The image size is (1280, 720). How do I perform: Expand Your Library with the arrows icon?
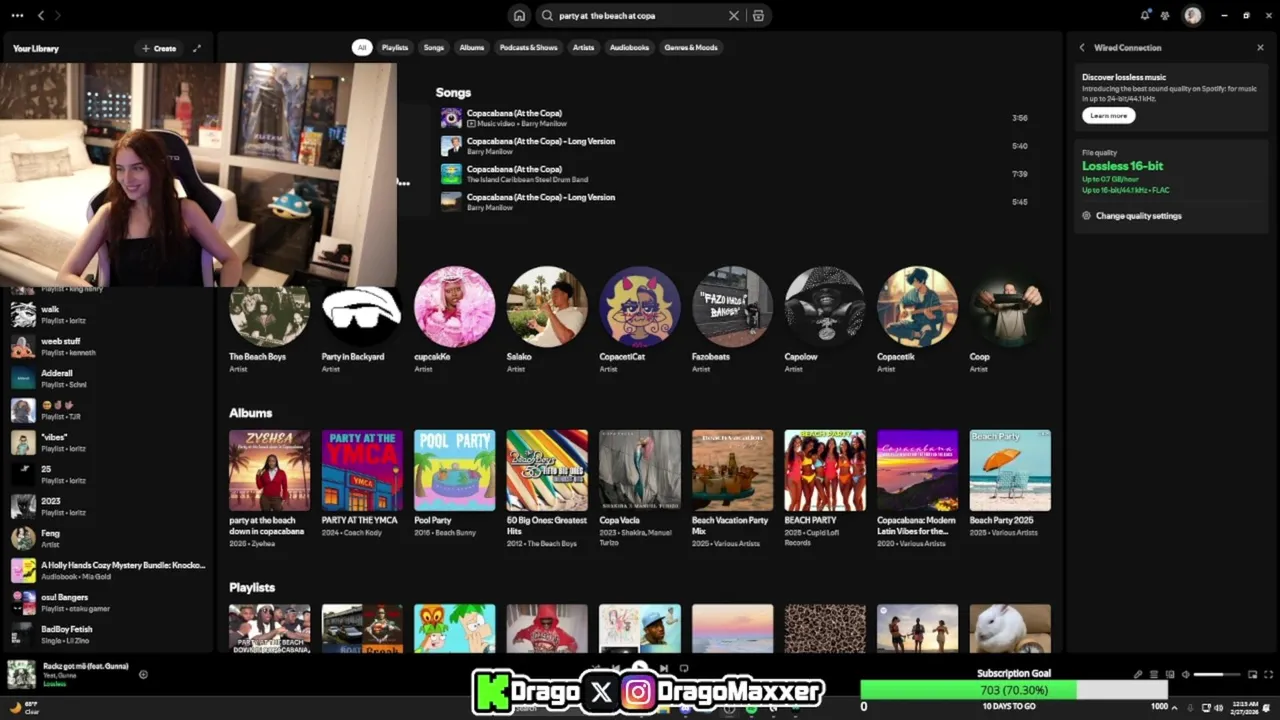(x=197, y=48)
